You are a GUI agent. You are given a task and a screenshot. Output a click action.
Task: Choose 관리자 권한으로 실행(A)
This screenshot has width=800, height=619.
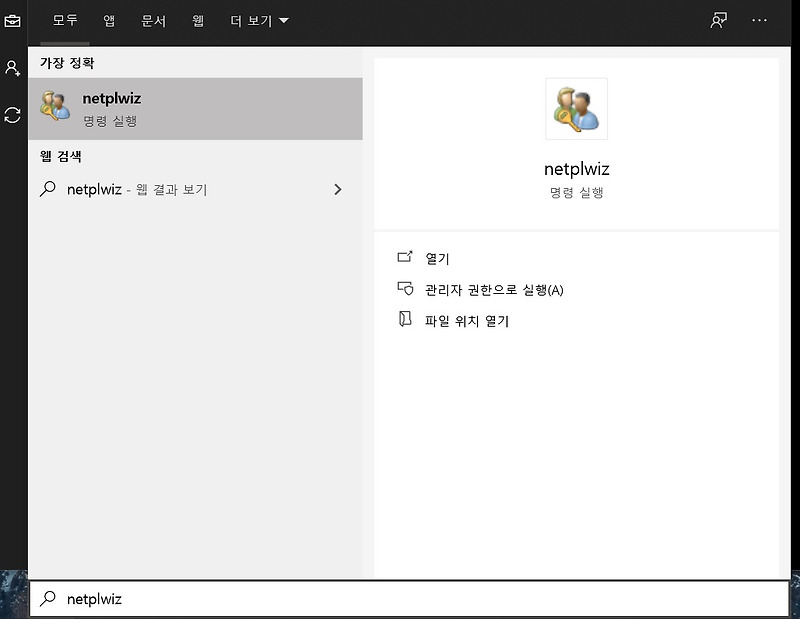(494, 290)
